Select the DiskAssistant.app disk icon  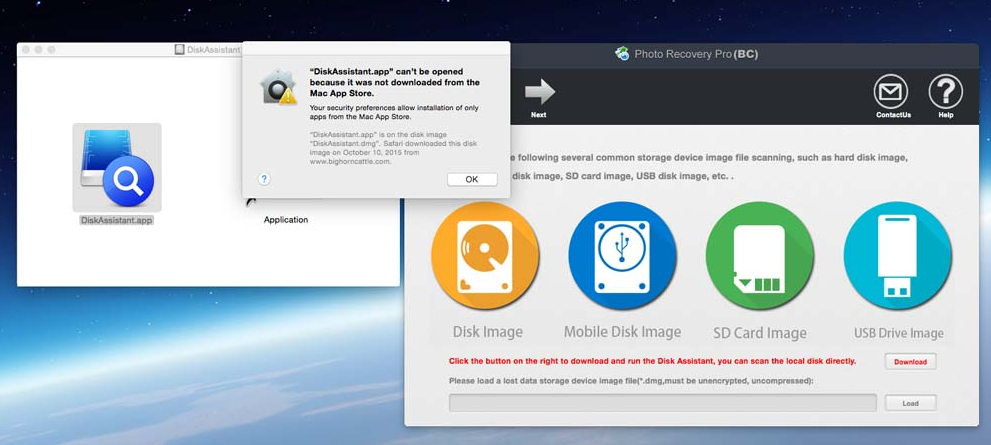117,167
